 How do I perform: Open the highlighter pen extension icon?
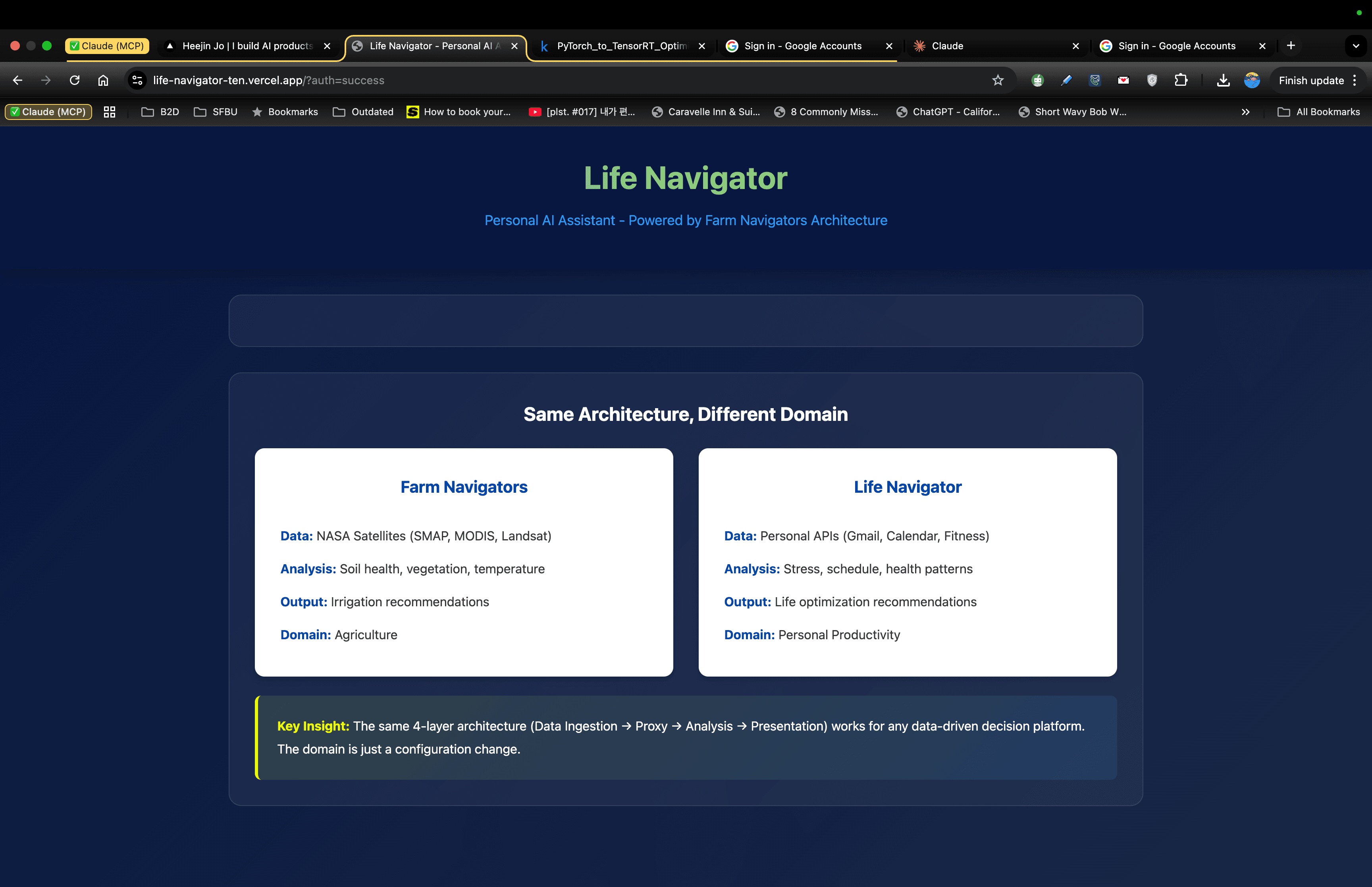point(1066,80)
